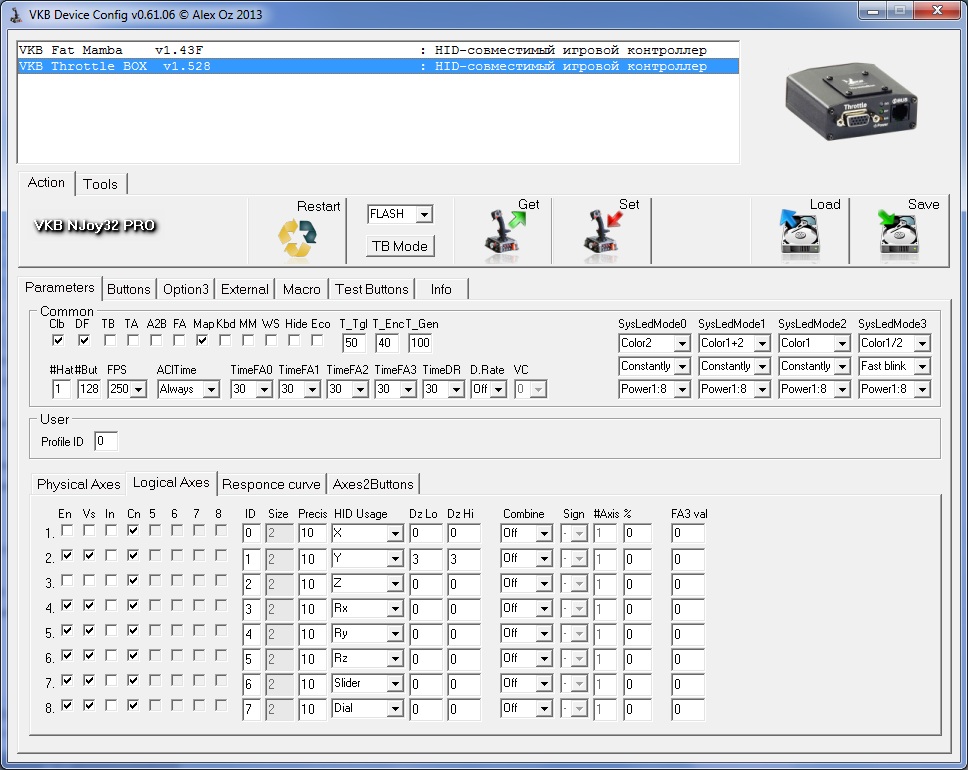Open the Test Buttons tab
The height and width of the screenshot is (770, 968).
[372, 289]
